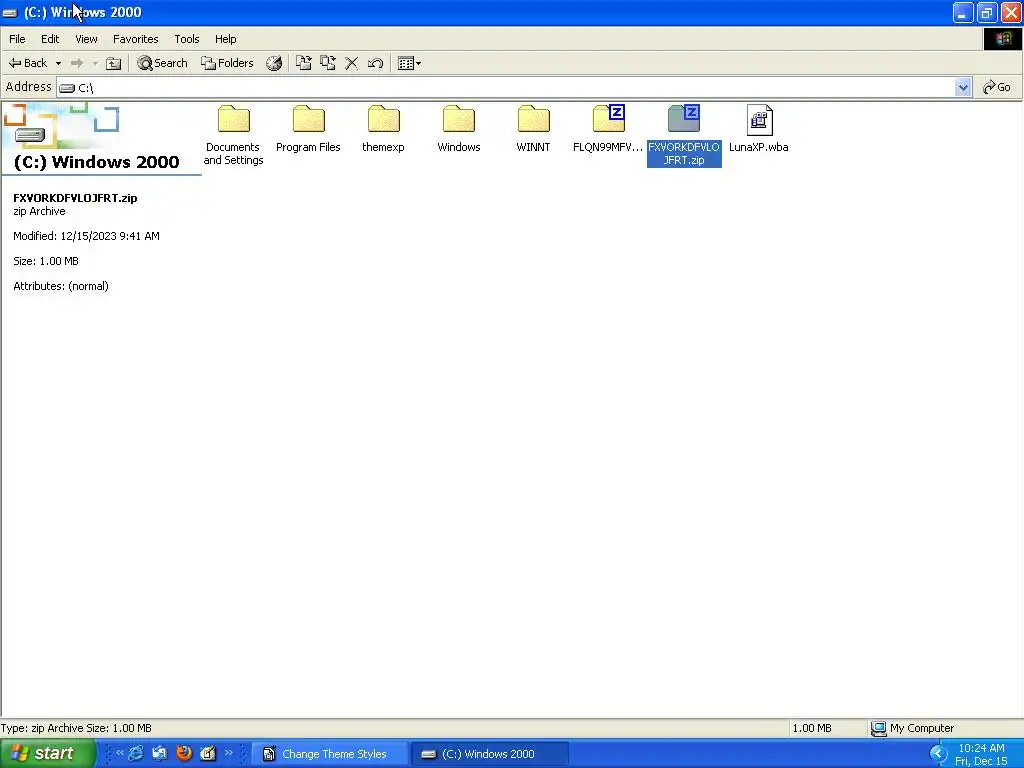Image resolution: width=1024 pixels, height=768 pixels.
Task: Click 'zip Archive' type text in details panel
Action: pos(39,212)
